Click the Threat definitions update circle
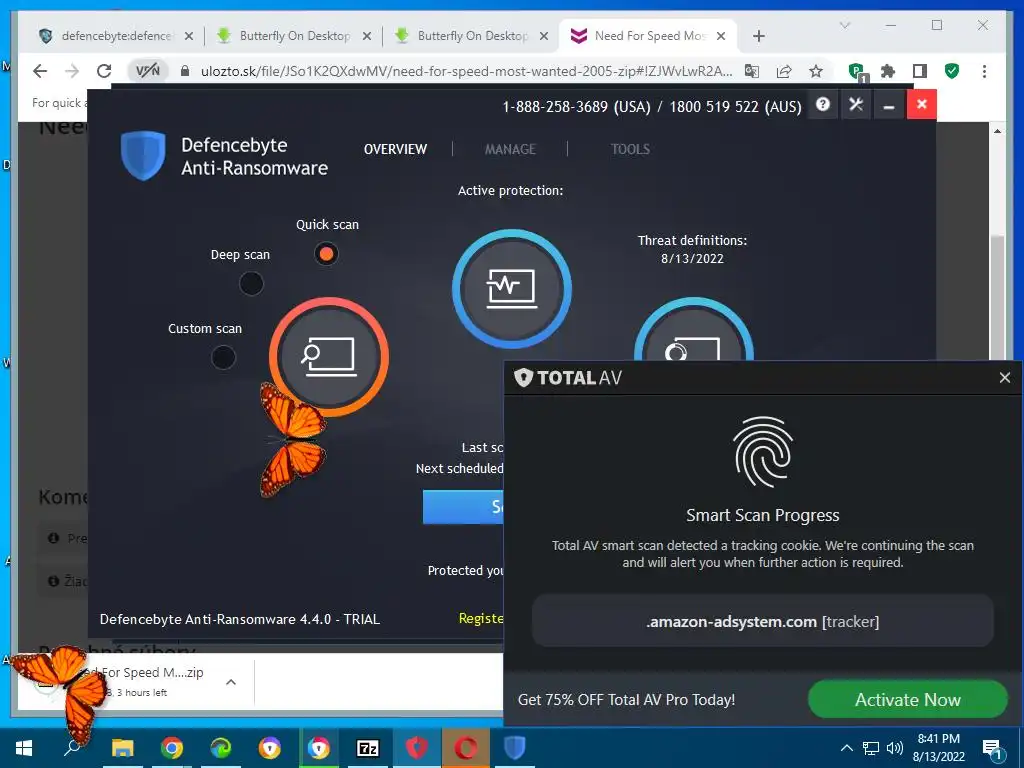Screen dimensions: 1024x768 point(694,330)
